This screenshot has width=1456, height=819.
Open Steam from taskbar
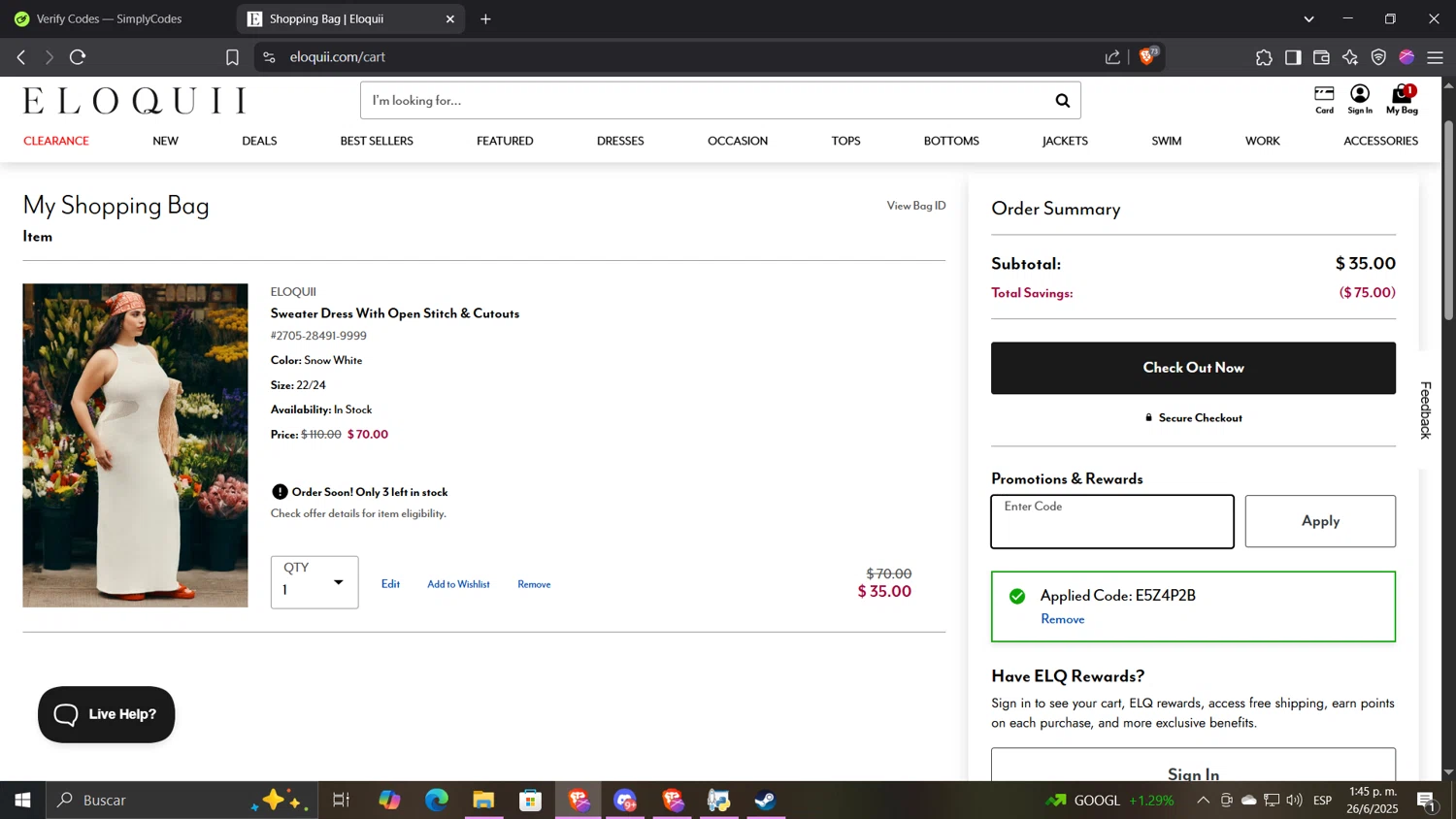tap(766, 801)
